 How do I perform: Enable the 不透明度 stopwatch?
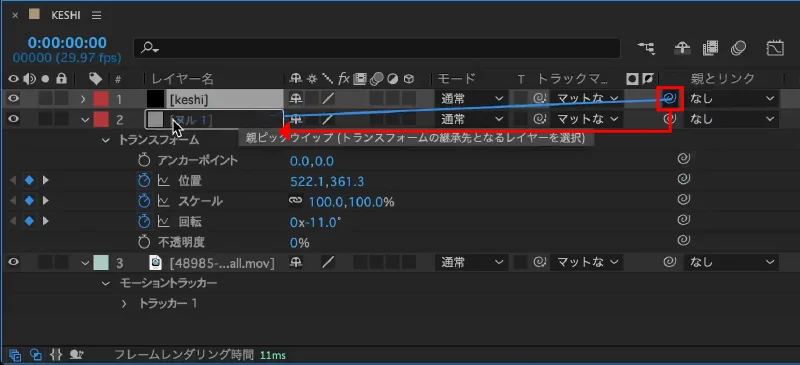click(144, 242)
